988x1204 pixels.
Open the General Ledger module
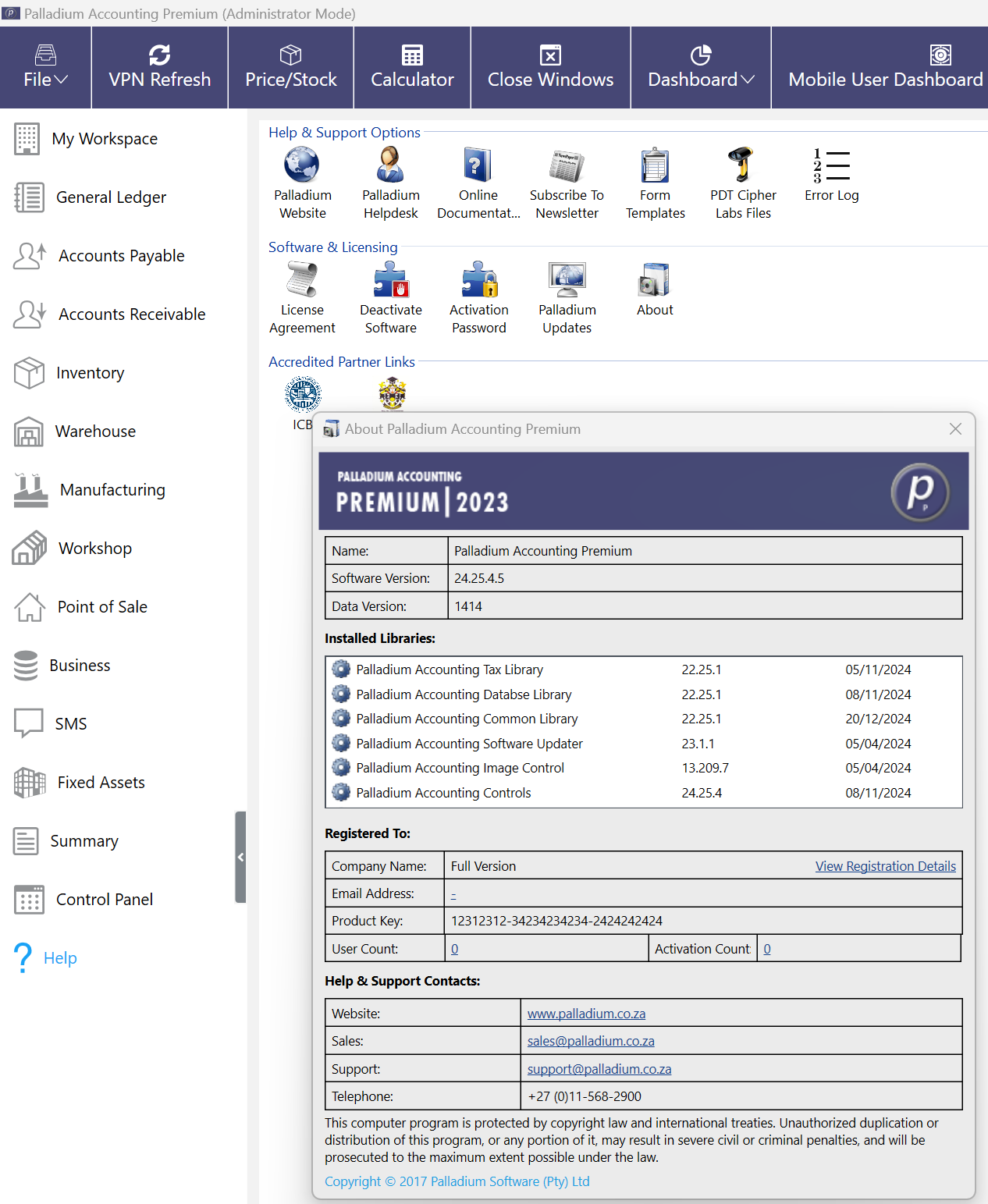(90, 197)
